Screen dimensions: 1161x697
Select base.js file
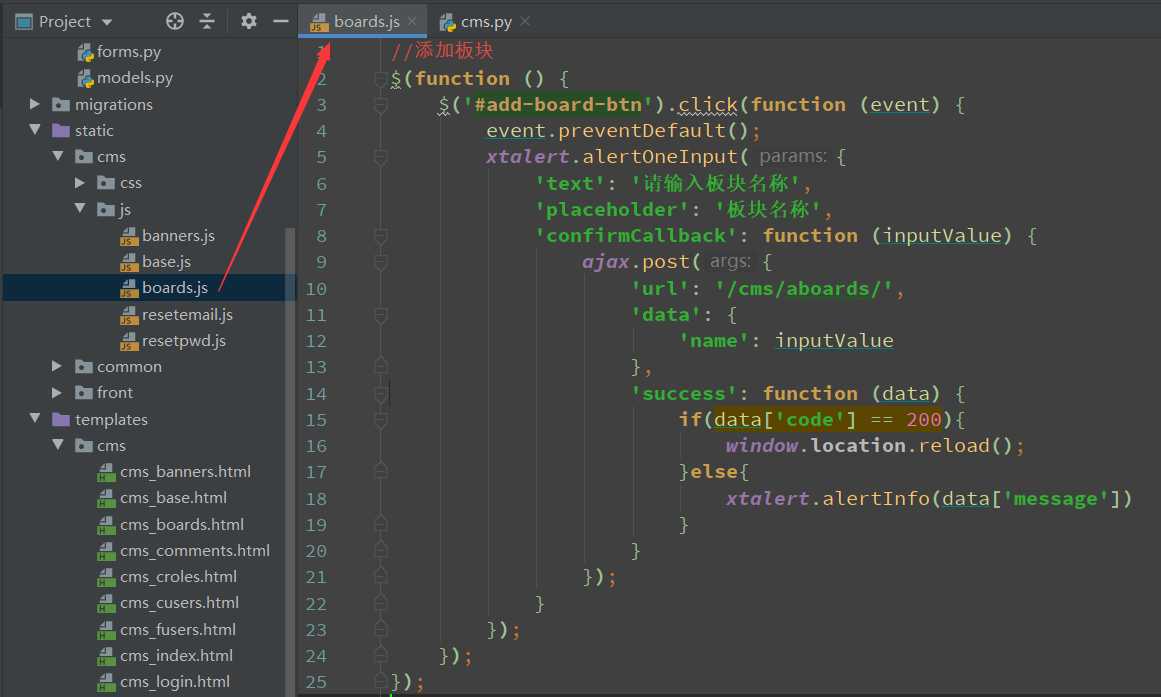(x=166, y=261)
